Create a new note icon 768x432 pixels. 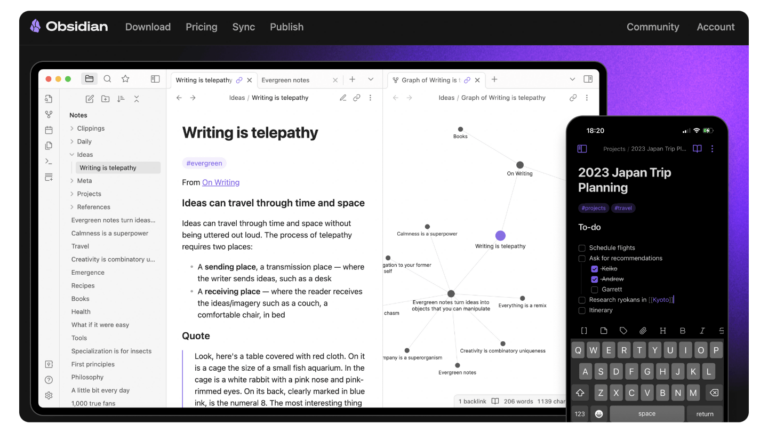[89, 99]
